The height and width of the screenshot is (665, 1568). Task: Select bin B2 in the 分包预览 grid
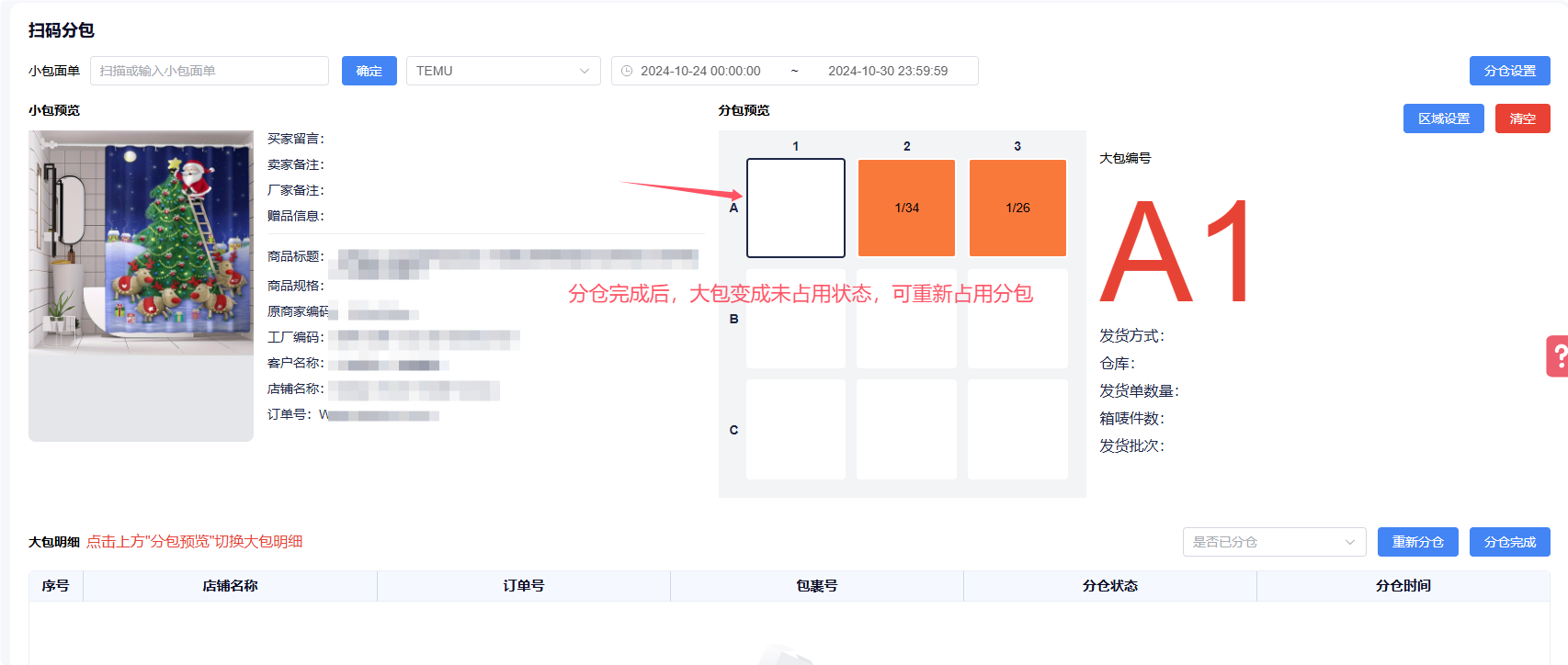[x=906, y=319]
